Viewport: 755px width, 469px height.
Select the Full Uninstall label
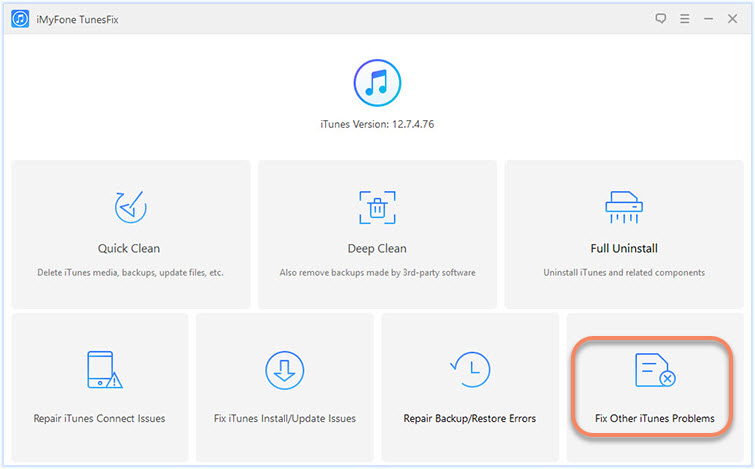623,248
